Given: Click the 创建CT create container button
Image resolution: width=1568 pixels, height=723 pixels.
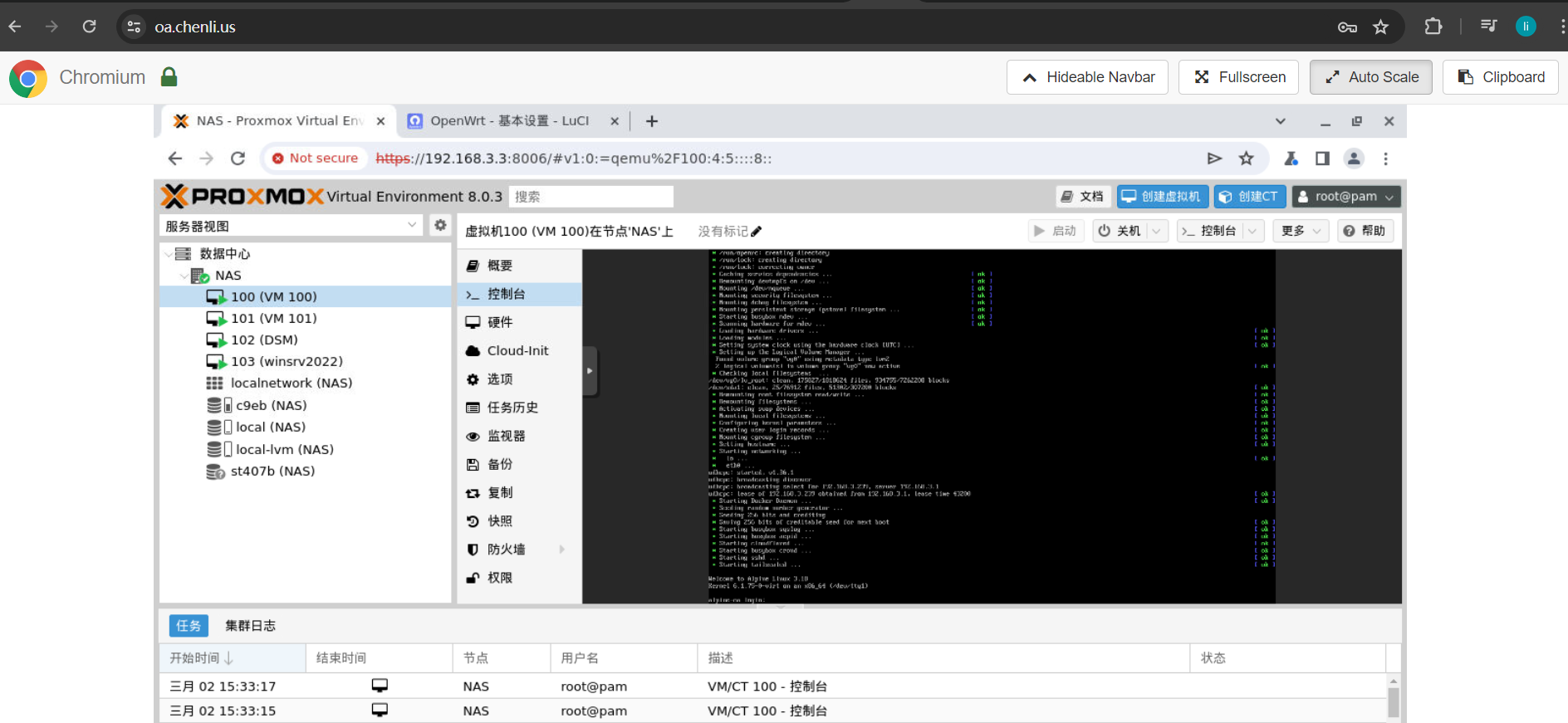Looking at the screenshot, I should pyautogui.click(x=1249, y=197).
